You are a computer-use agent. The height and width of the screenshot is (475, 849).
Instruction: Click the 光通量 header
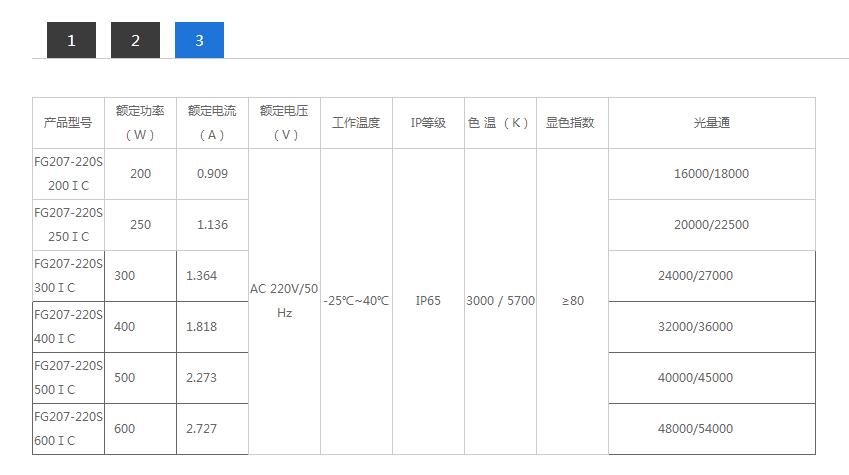[x=711, y=123]
